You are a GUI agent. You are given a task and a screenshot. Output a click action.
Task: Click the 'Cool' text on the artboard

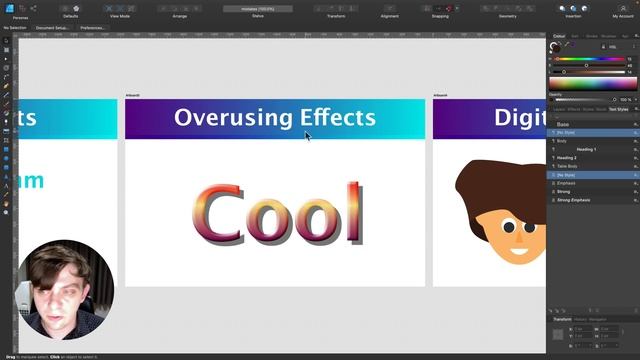click(278, 213)
